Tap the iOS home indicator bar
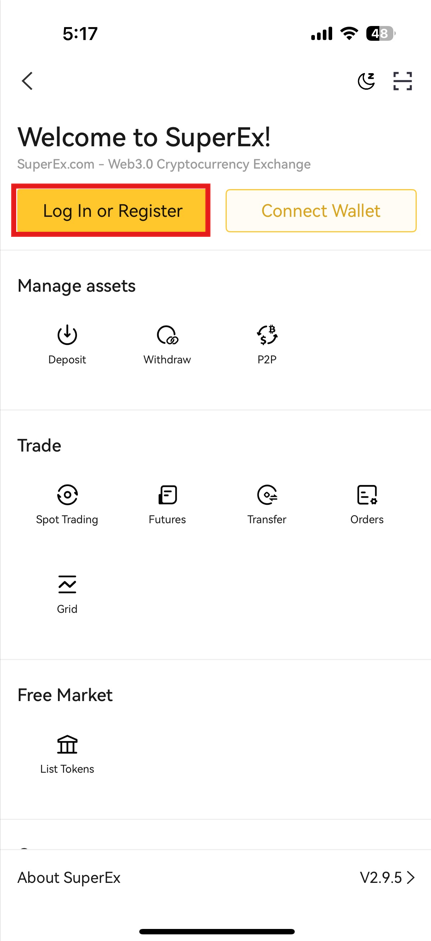 pyautogui.click(x=217, y=931)
